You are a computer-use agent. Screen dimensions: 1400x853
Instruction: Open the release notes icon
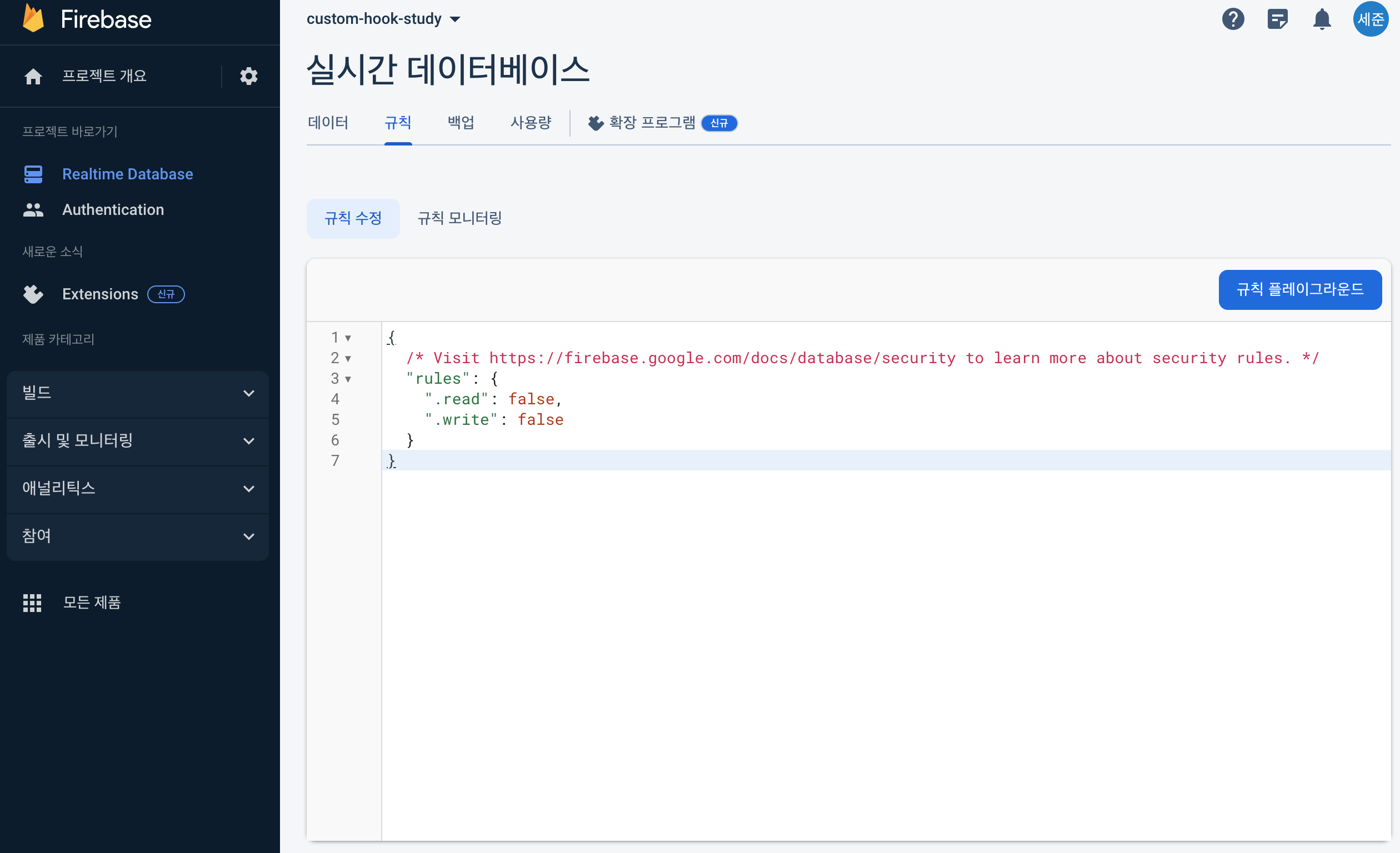coord(1277,19)
